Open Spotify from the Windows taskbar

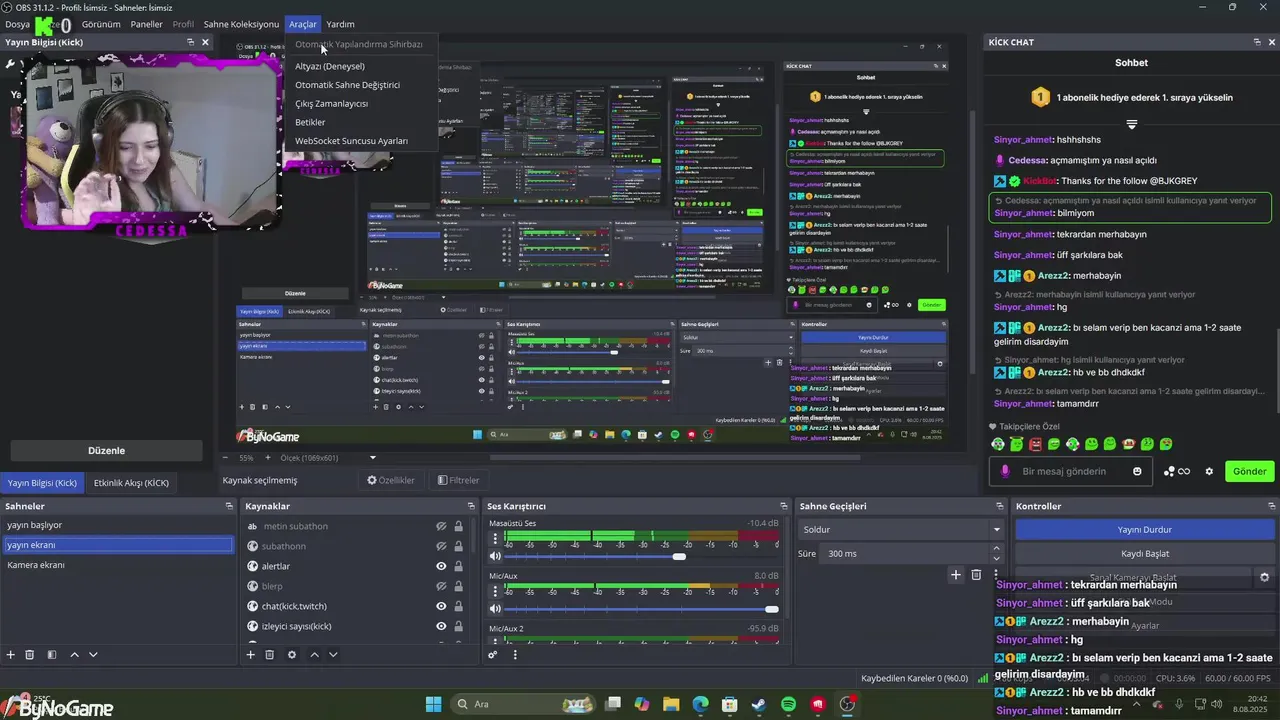[x=788, y=704]
